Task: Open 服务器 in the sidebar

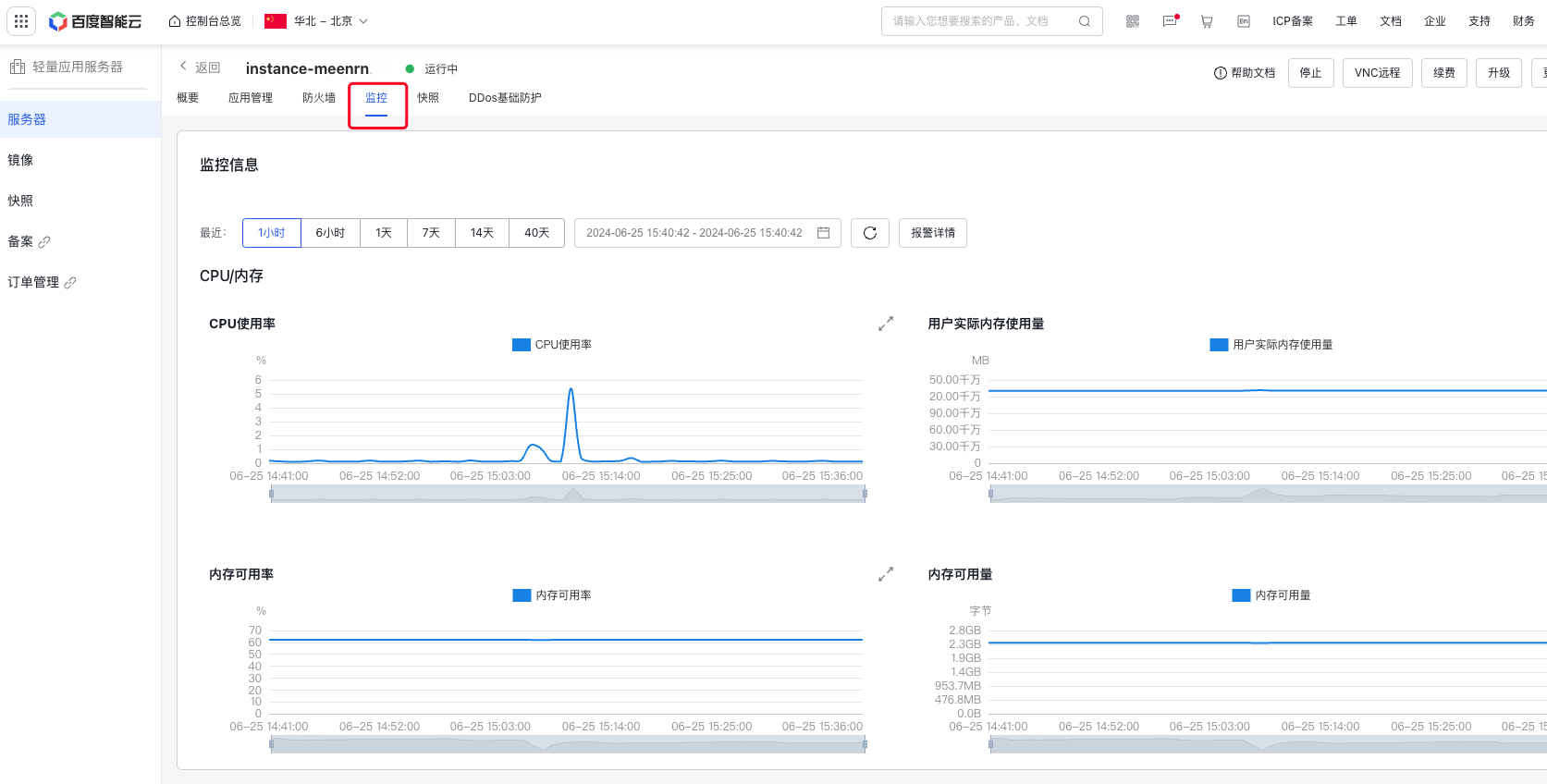Action: coord(80,119)
